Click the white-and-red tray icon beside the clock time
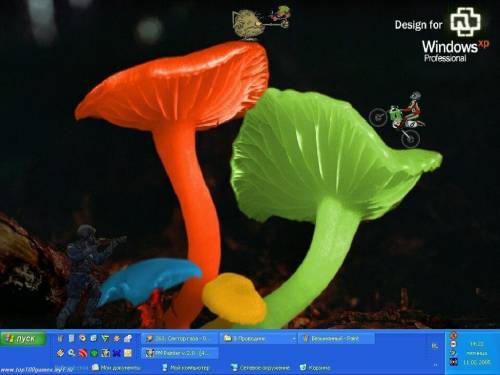Image resolution: width=500 pixels, height=375 pixels. [454, 344]
